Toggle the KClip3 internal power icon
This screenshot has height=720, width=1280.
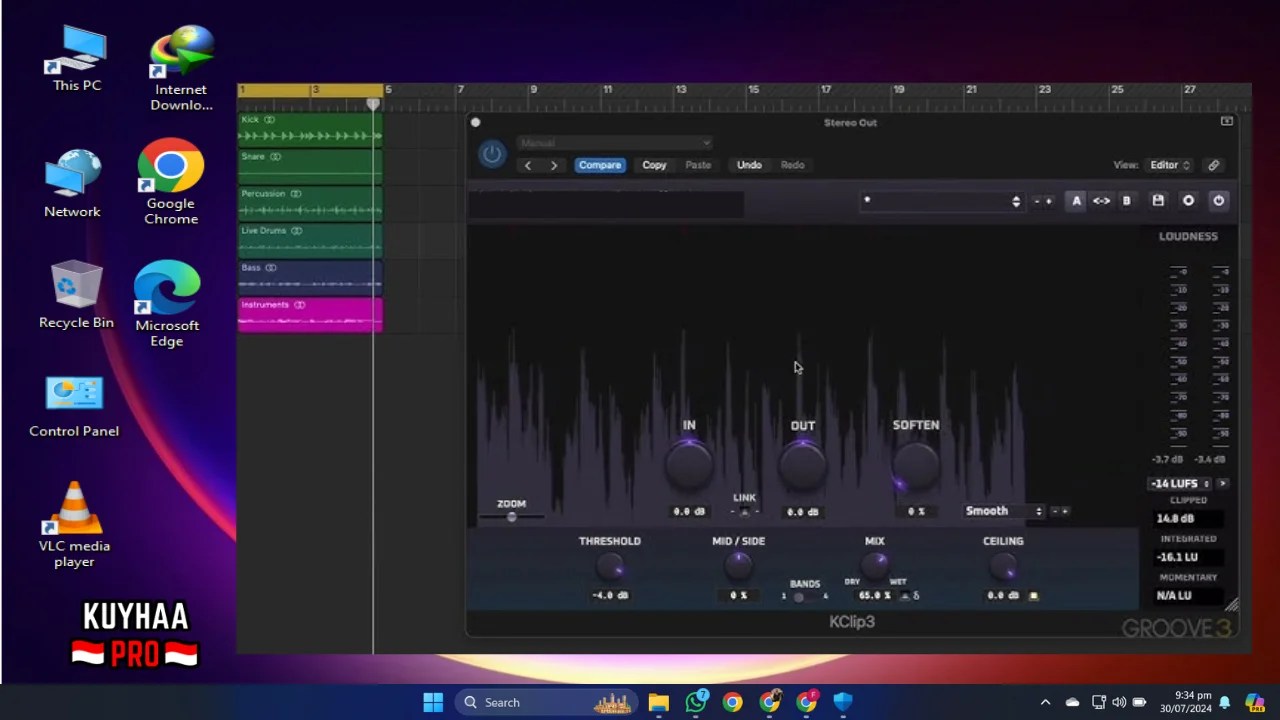tap(1218, 201)
